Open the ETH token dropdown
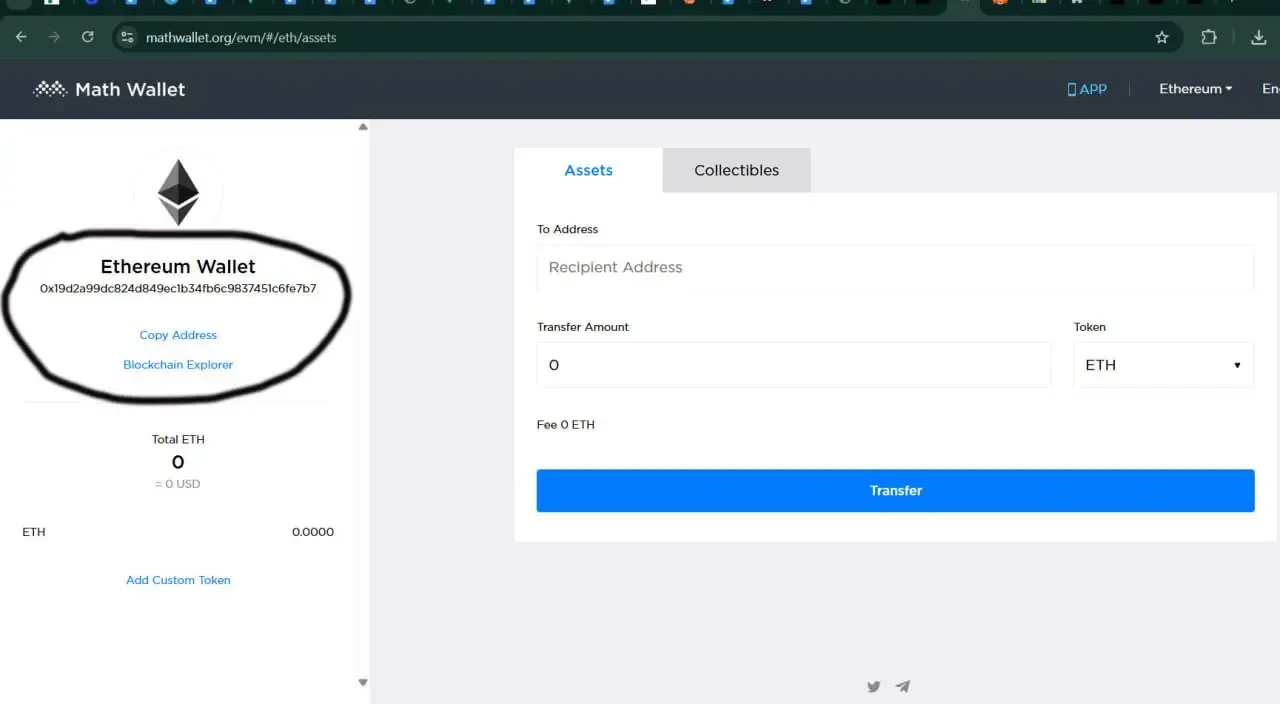1280x704 pixels. click(x=1164, y=365)
